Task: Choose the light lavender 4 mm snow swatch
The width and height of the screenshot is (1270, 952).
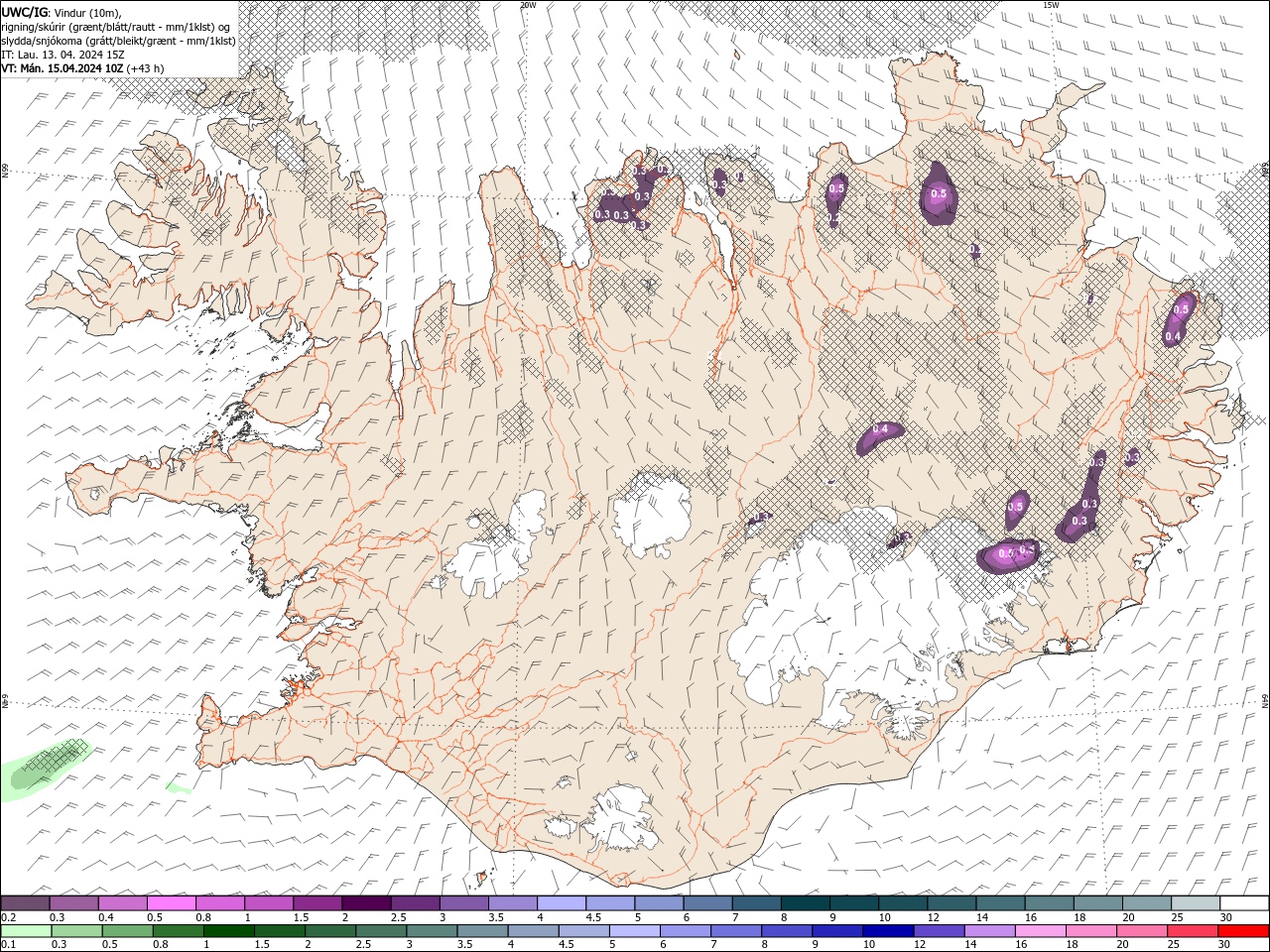Action: [561, 903]
